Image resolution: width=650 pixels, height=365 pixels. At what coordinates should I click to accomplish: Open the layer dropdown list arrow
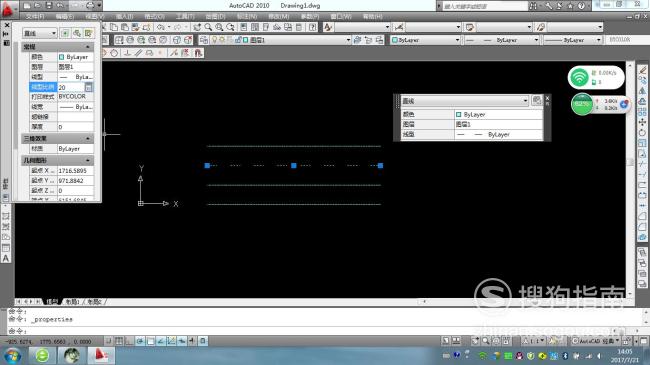(x=348, y=40)
